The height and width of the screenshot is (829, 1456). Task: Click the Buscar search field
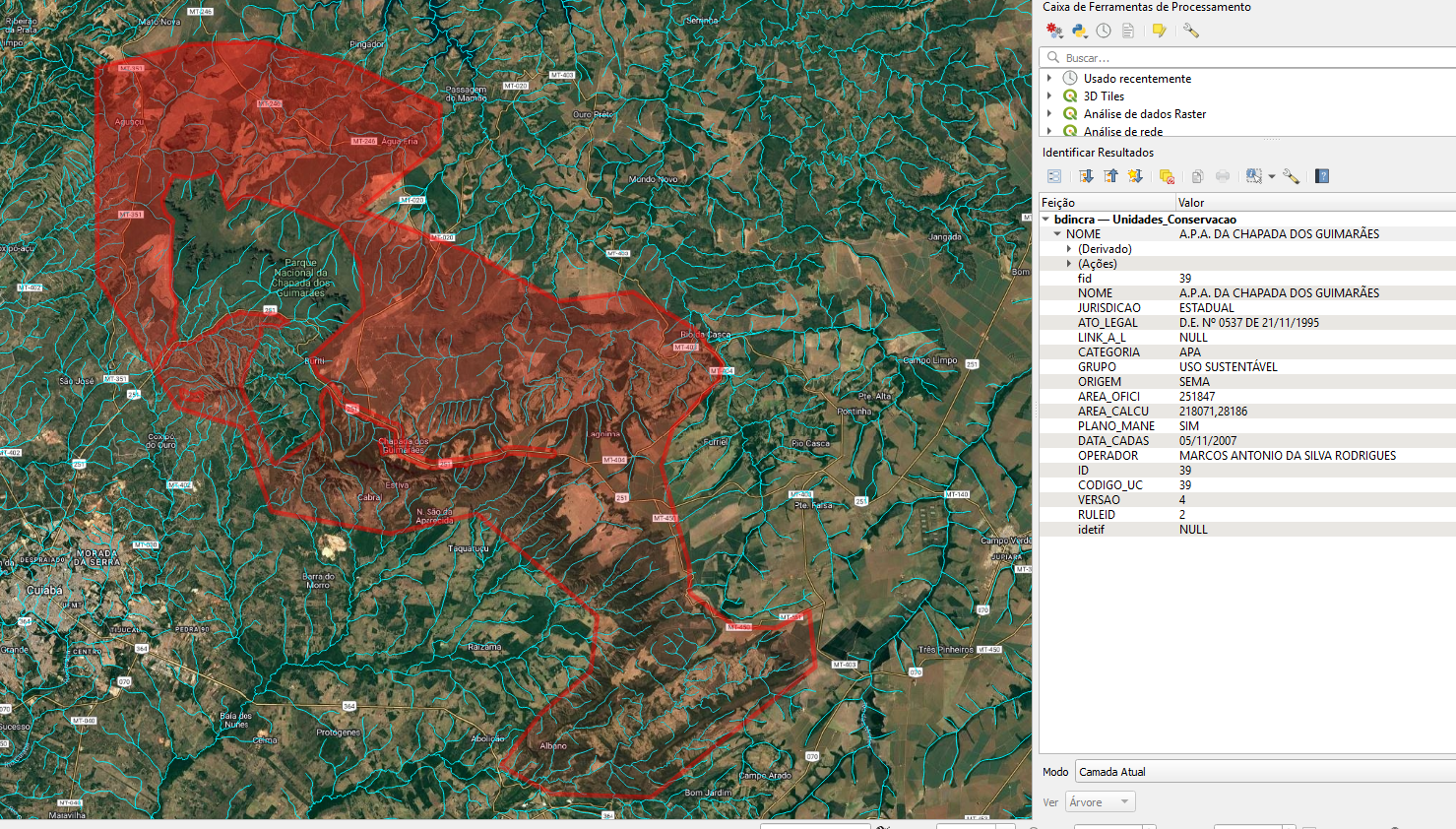click(1250, 58)
